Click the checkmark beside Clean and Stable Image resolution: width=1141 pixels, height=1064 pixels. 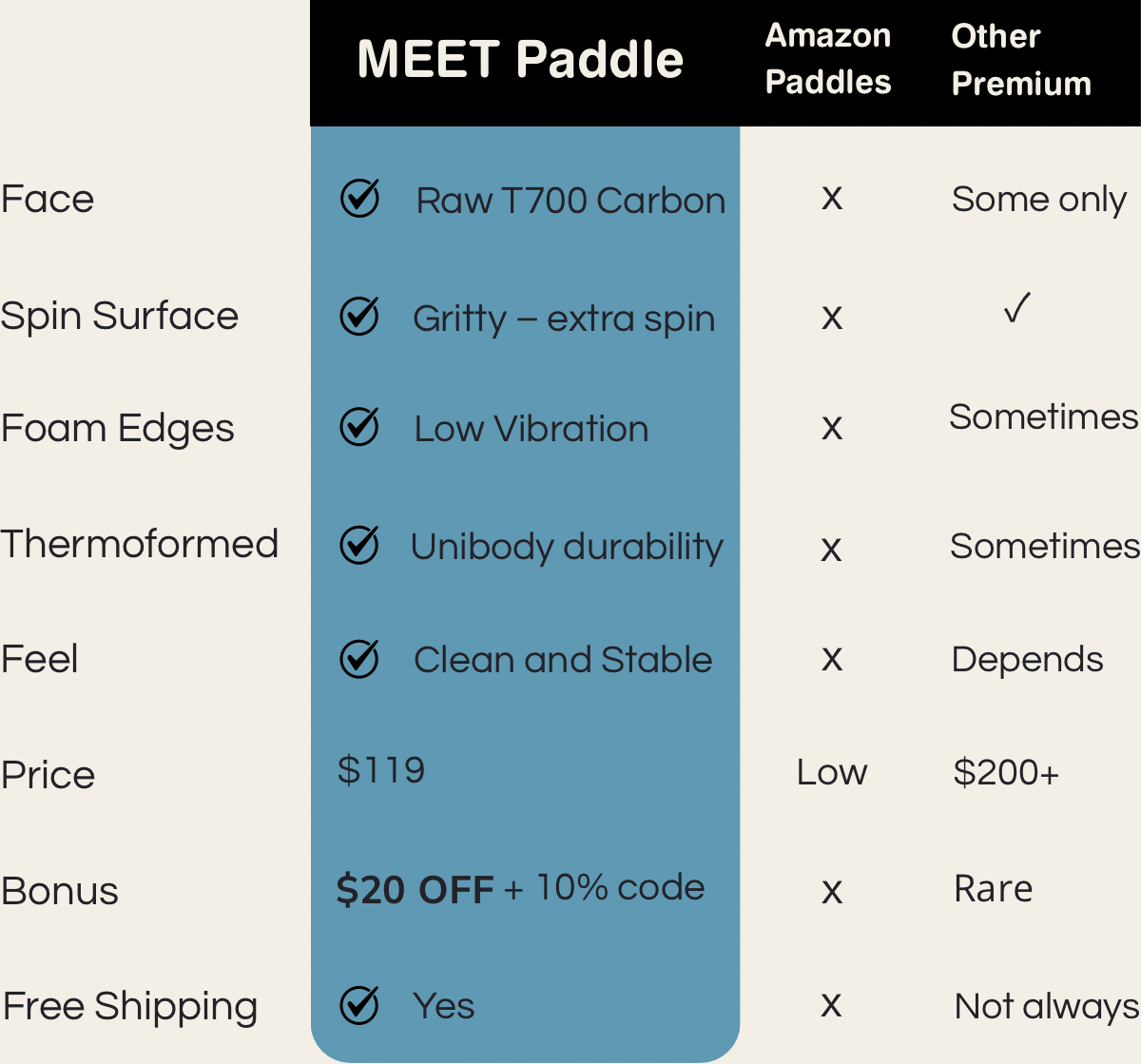coord(359,658)
